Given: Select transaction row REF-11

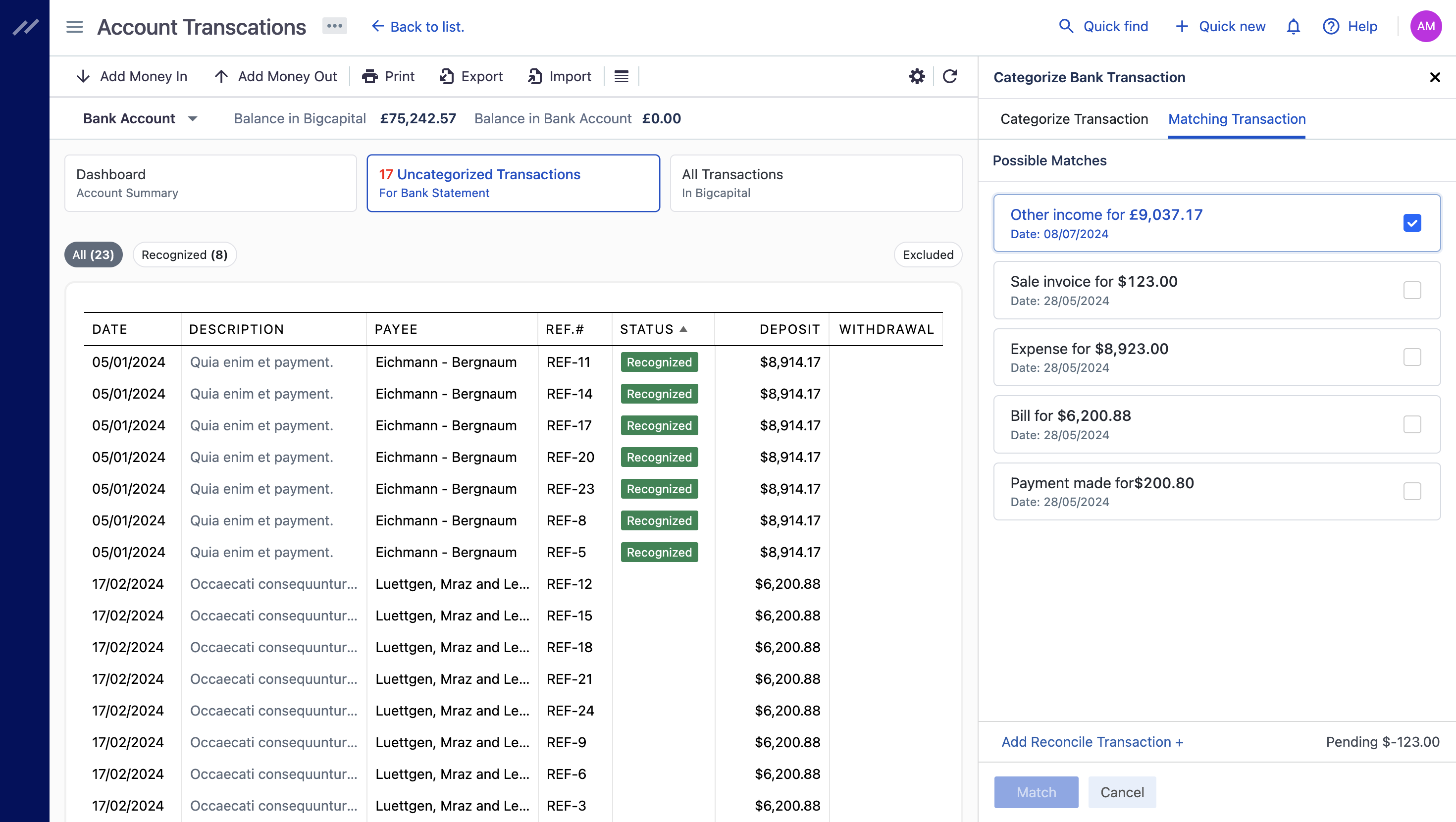Looking at the screenshot, I should (x=513, y=362).
